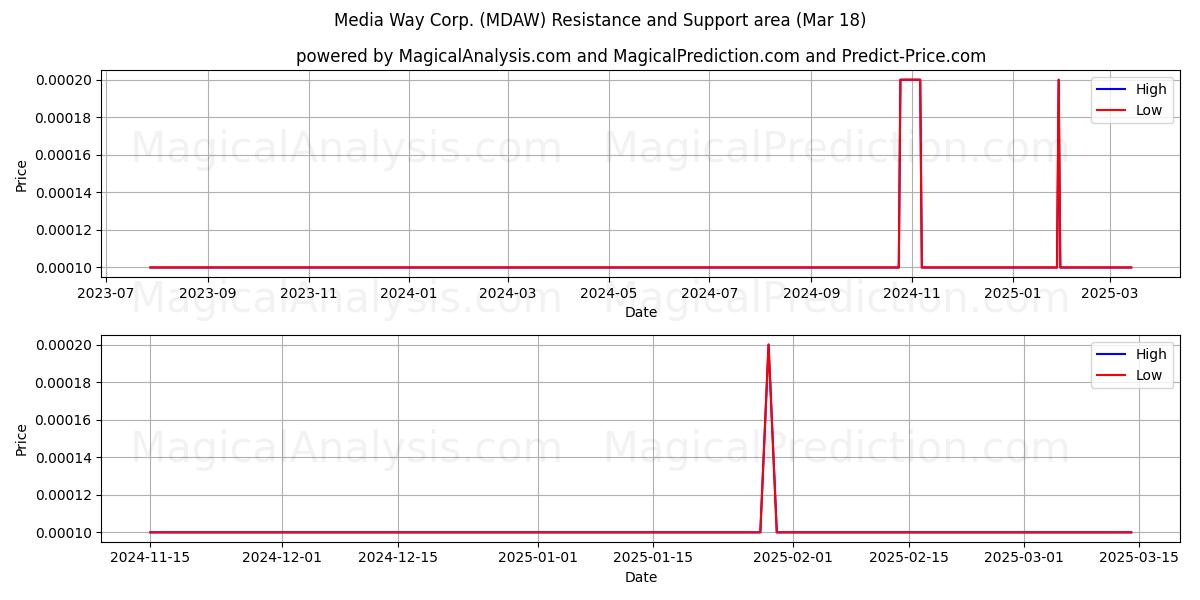
Task: Click the 2024-11-15 tick label on bottom axis
Action: point(150,558)
